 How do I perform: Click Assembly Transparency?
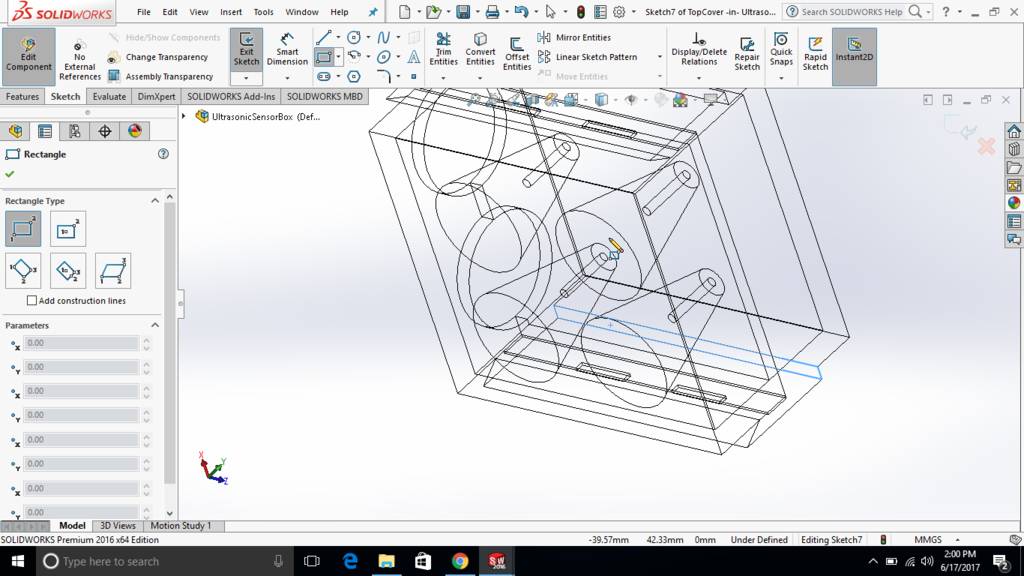click(x=161, y=76)
